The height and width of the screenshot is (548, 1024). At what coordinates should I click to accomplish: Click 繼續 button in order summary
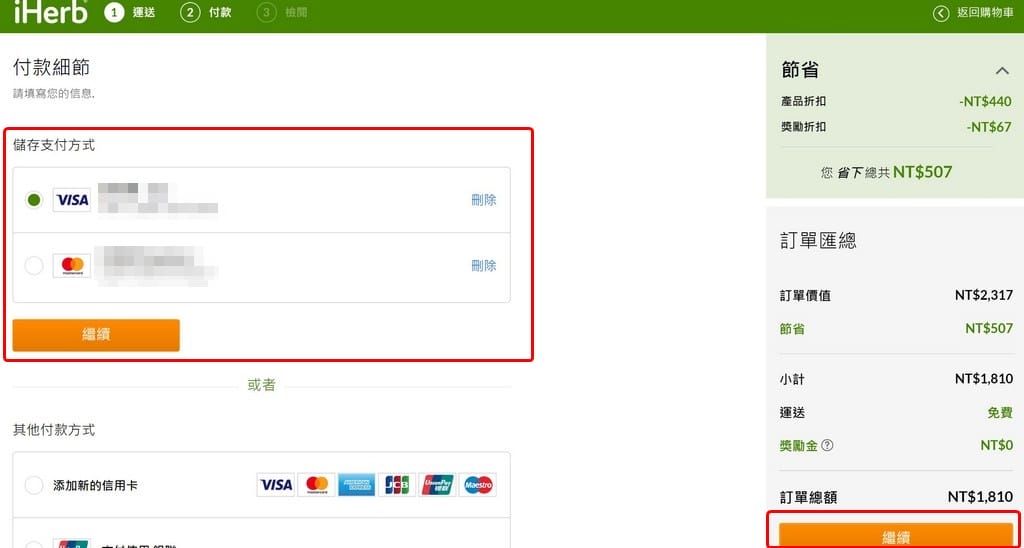[x=895, y=536]
